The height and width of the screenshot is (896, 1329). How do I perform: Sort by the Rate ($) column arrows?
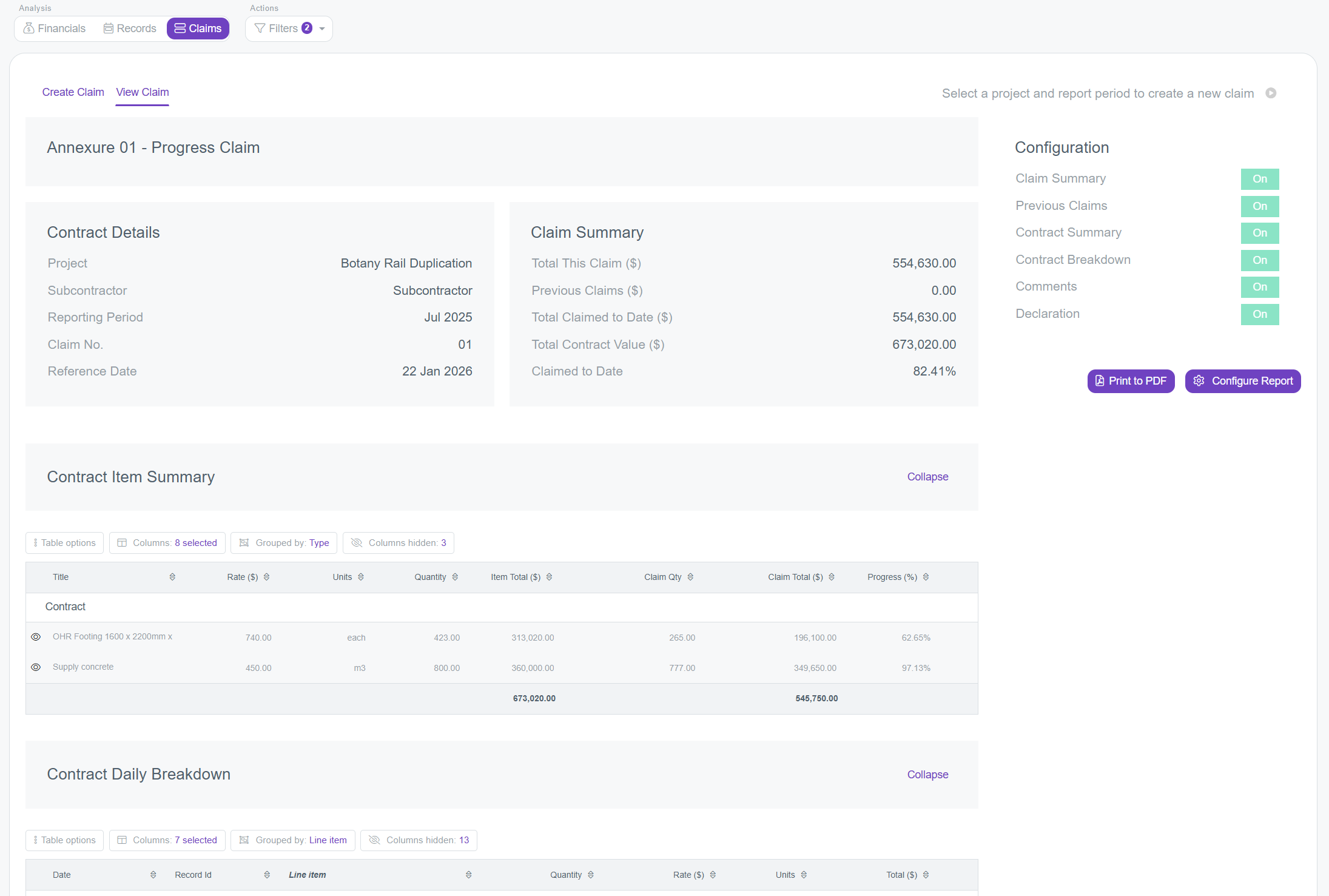(266, 577)
